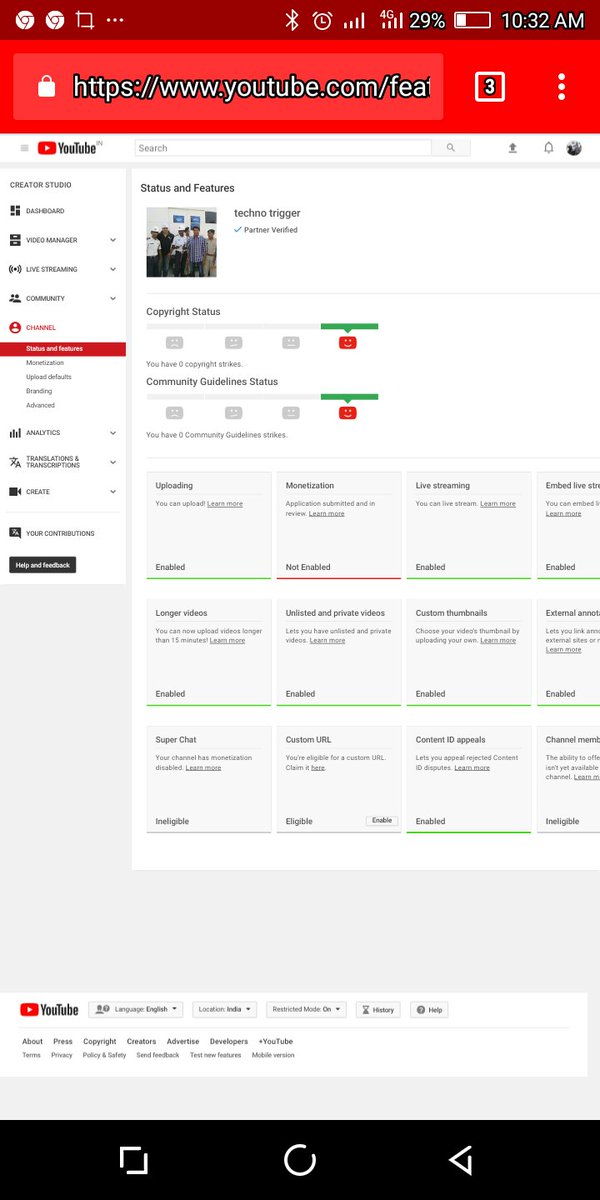Click the techno trigger channel thumbnail
The width and height of the screenshot is (600, 1200).
tap(181, 242)
